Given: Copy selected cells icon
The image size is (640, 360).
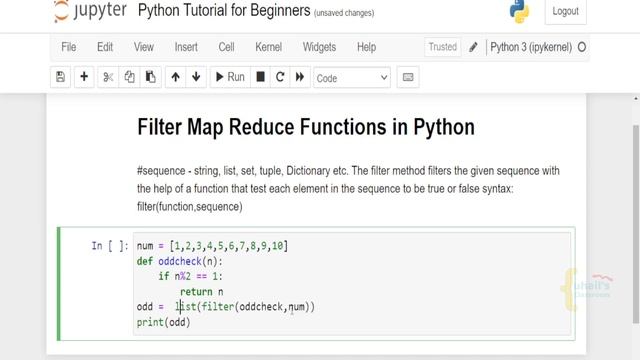Looking at the screenshot, I should (129, 77).
